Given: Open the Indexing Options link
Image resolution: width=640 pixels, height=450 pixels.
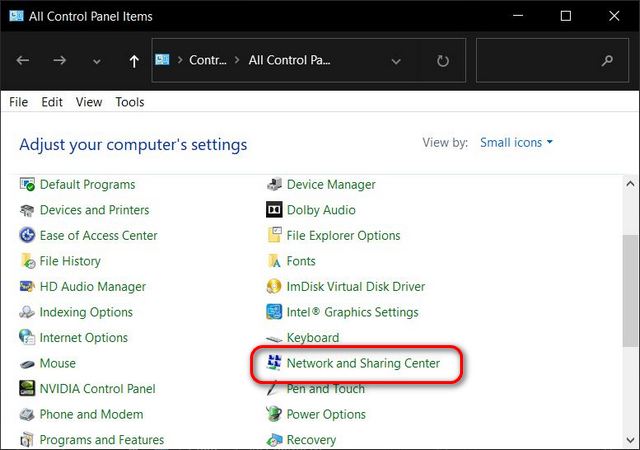Looking at the screenshot, I should (x=86, y=313).
